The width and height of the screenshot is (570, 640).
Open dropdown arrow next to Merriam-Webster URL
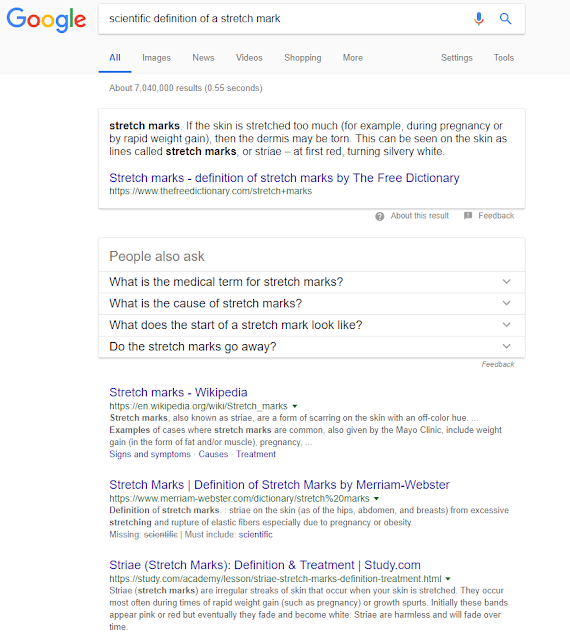click(x=376, y=499)
